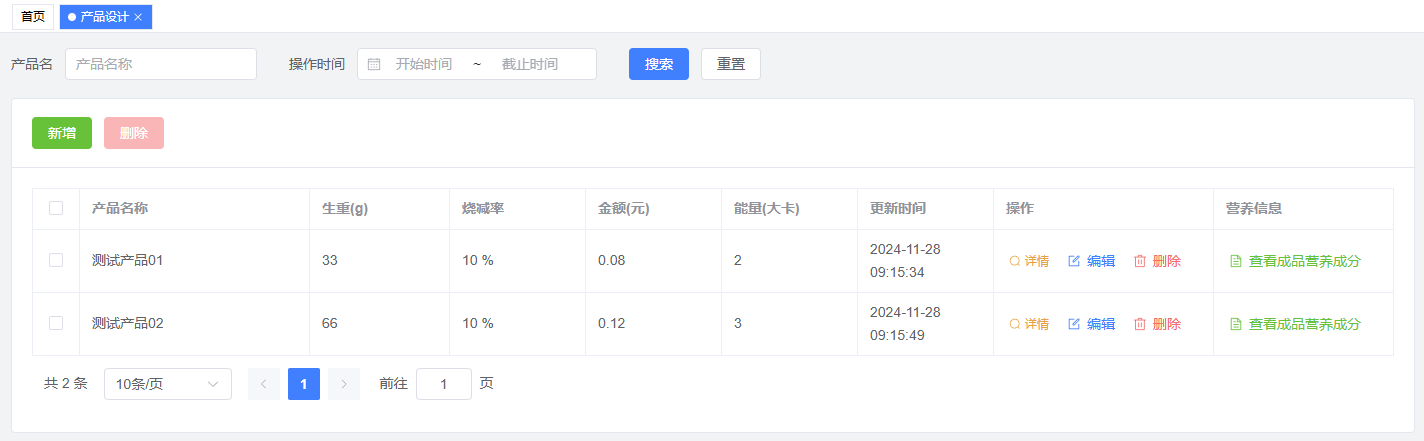Click the red 删除 batch button
This screenshot has height=441, width=1424.
point(134,133)
